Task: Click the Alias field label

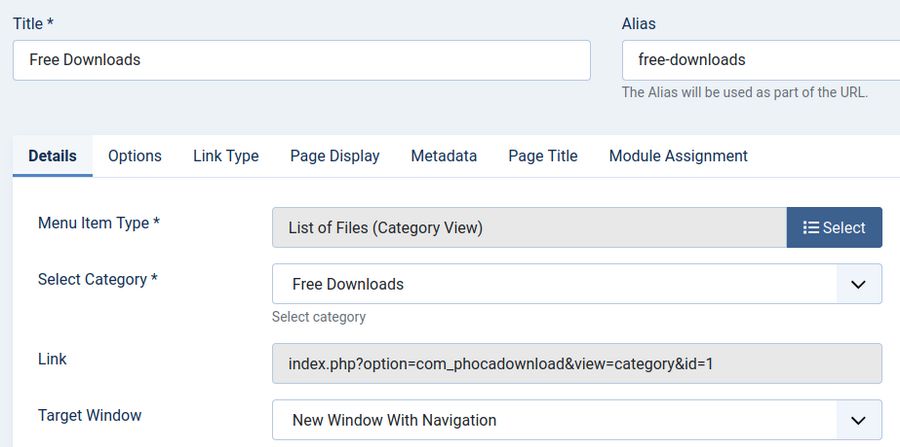Action: (638, 23)
